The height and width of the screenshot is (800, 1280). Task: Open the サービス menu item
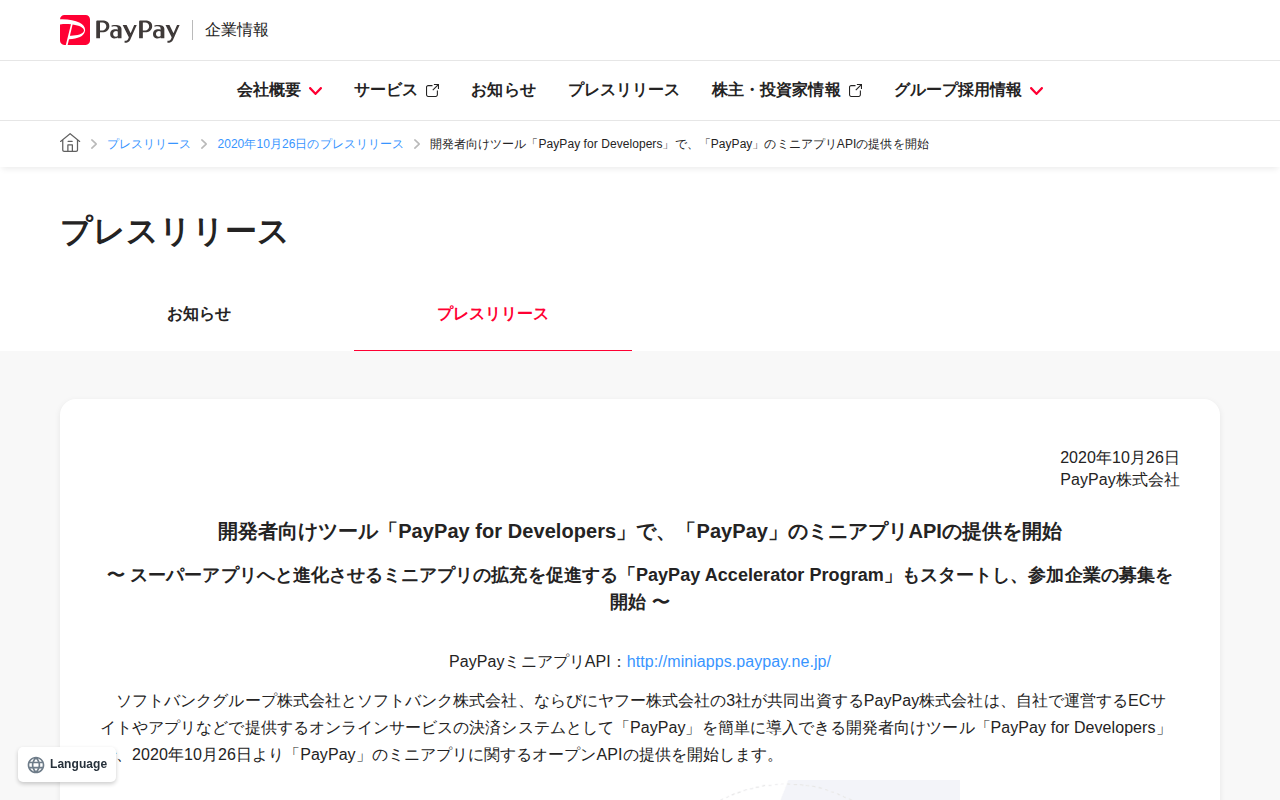click(396, 90)
